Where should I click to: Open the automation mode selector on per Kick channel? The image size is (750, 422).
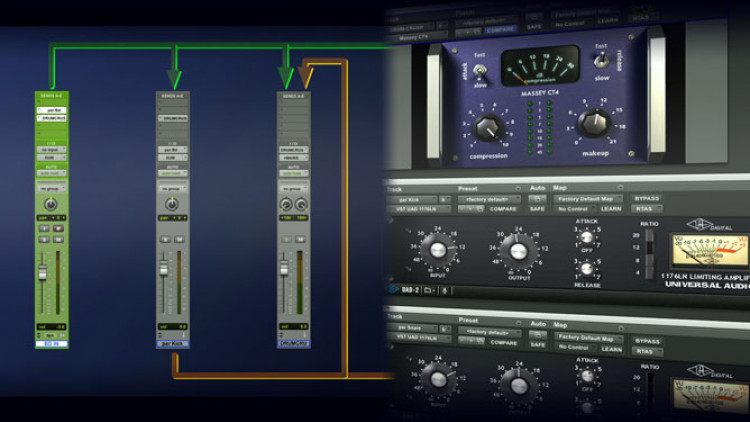173,173
